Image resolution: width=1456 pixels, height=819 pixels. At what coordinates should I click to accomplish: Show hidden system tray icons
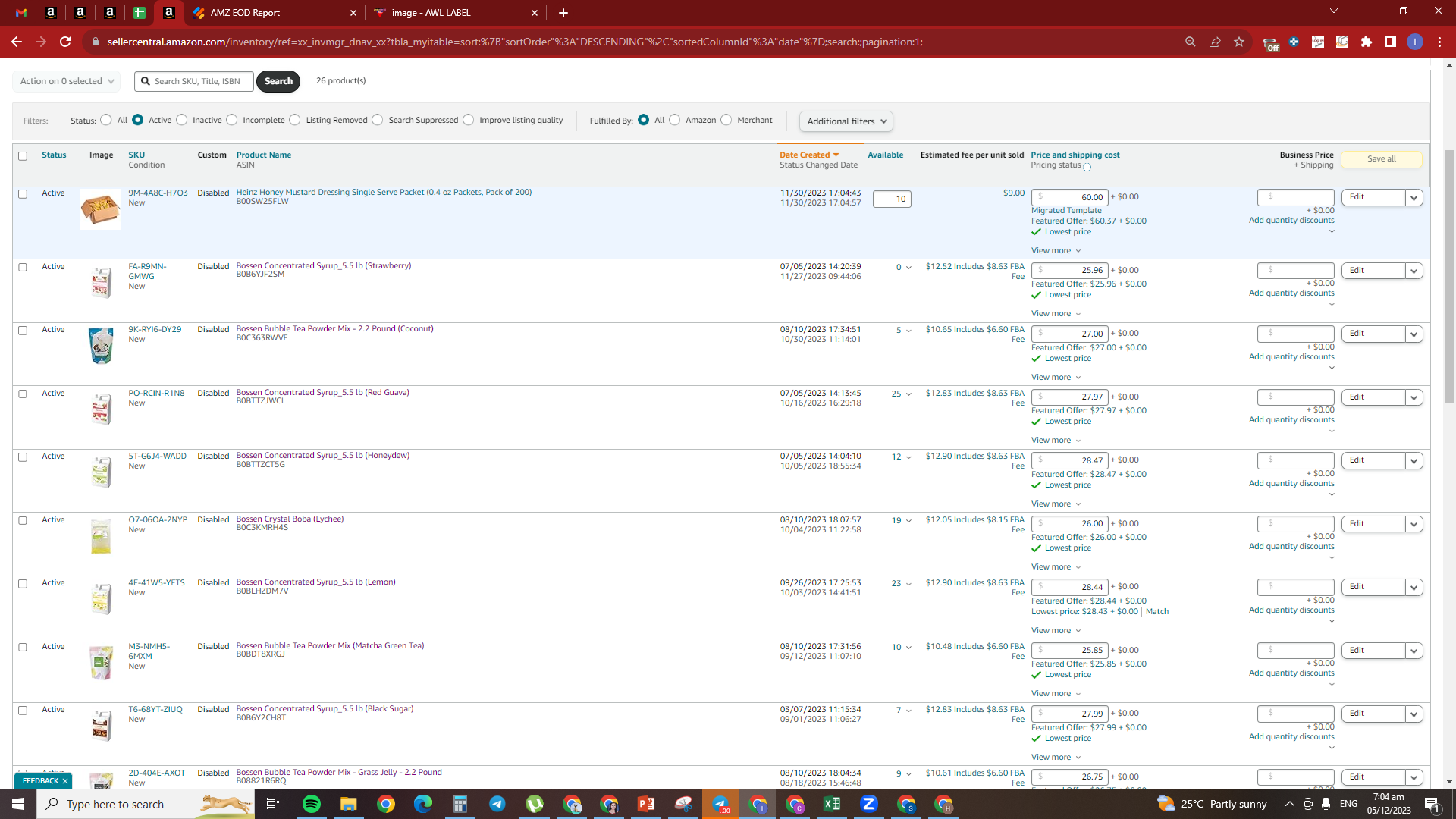(1290, 804)
